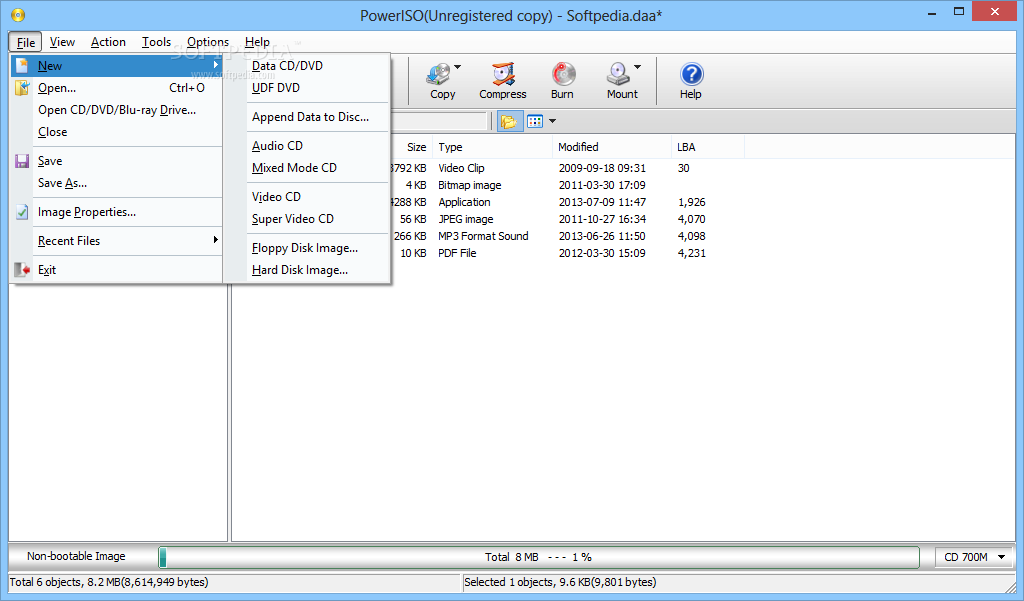Click the Exit door icon in File menu

tap(22, 269)
